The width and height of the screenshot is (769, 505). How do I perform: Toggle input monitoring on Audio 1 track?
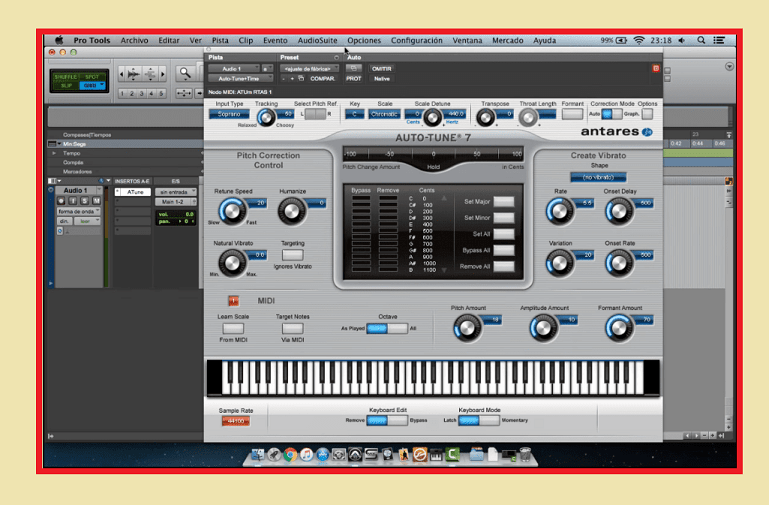(x=73, y=201)
